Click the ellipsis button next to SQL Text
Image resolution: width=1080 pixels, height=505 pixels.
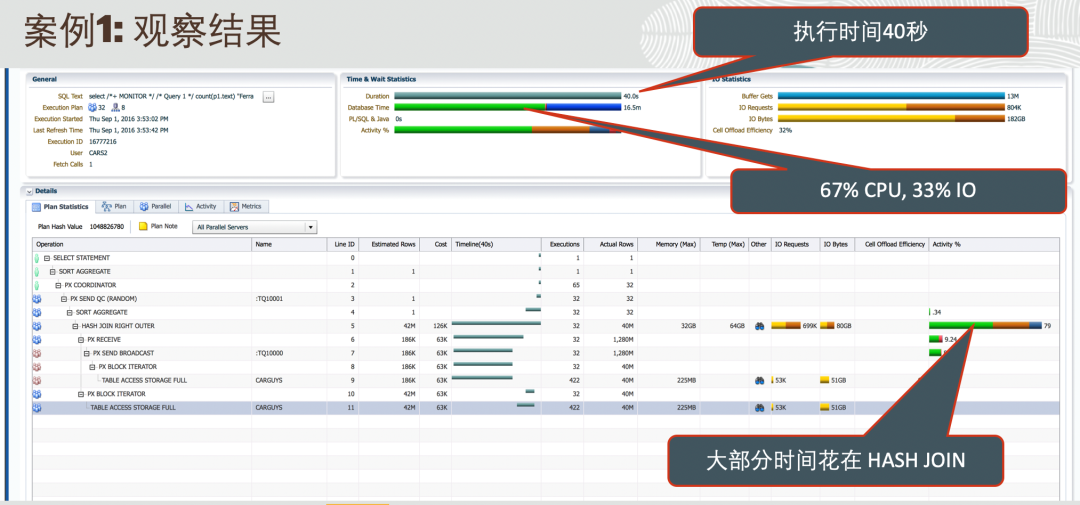tap(268, 96)
